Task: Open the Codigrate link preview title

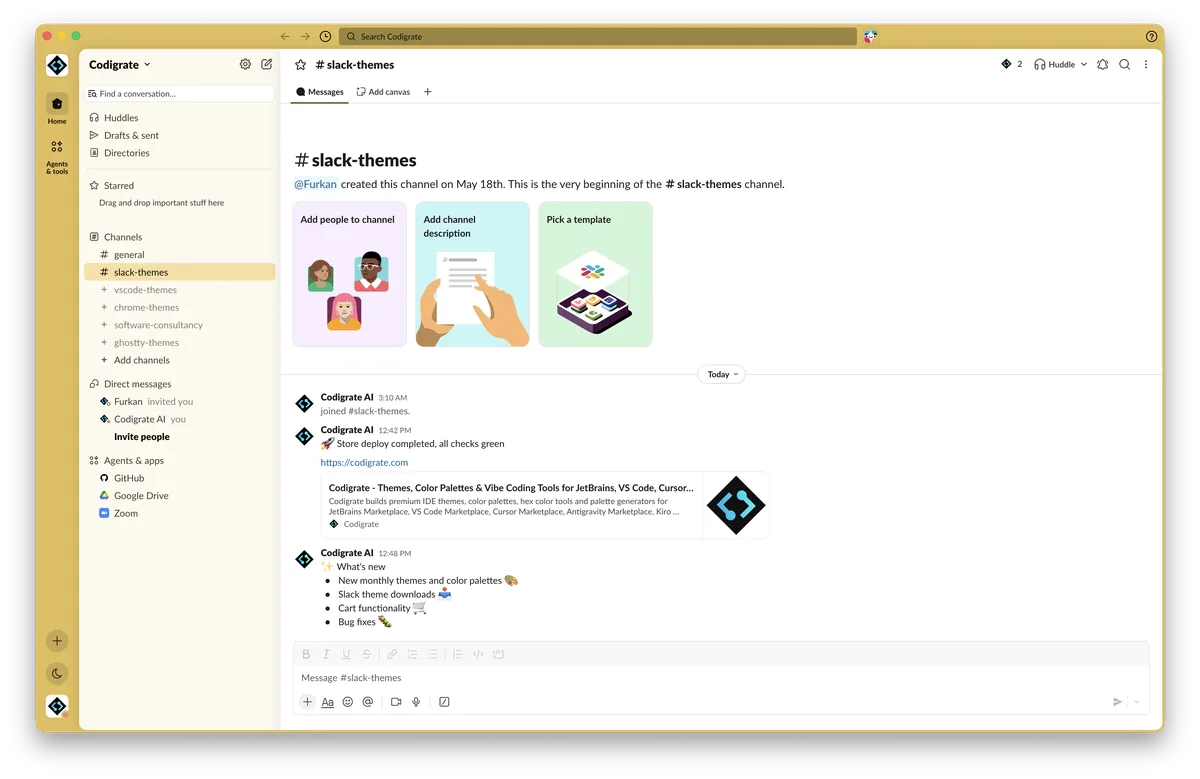Action: [x=511, y=488]
